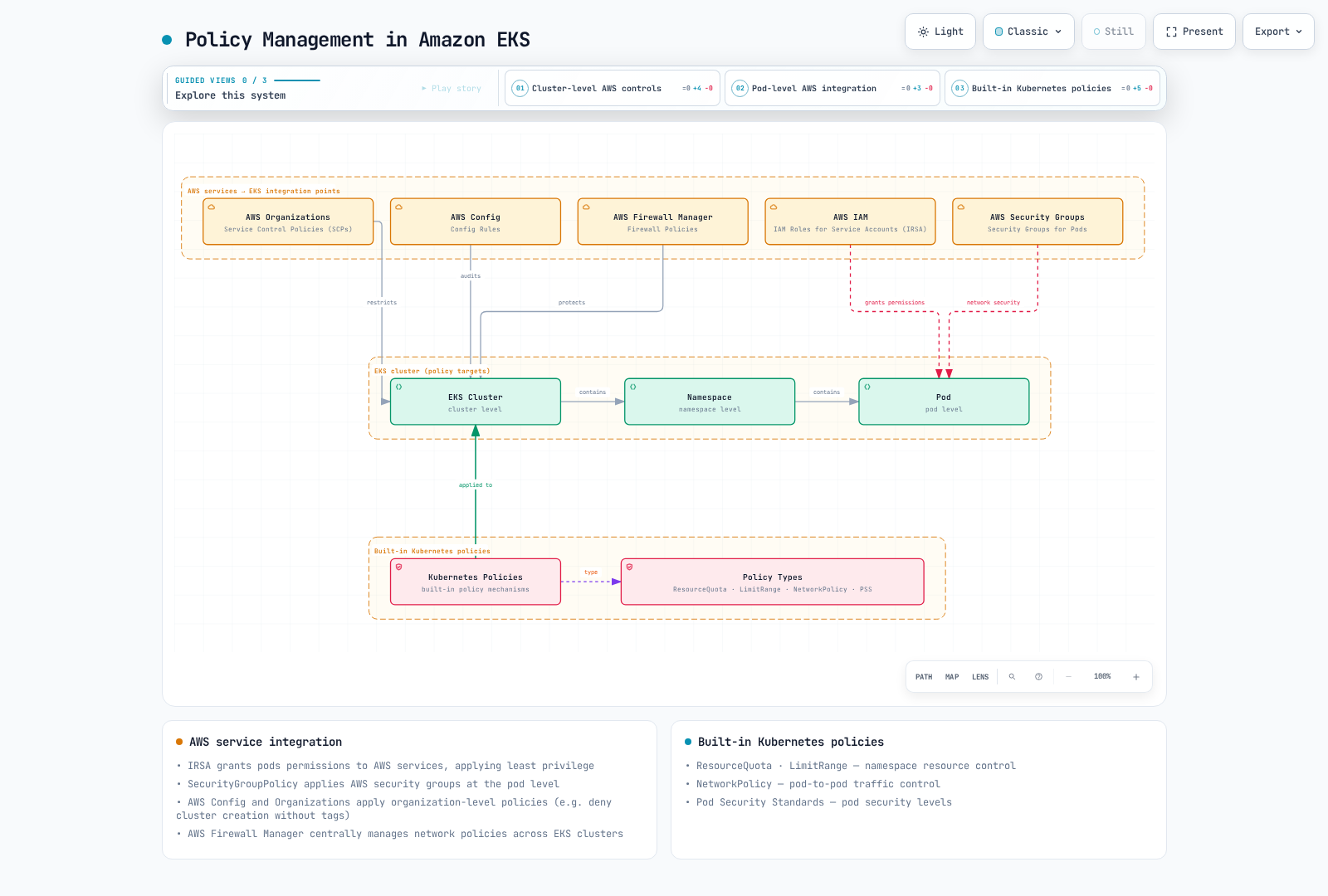Open the Classic style dropdown

point(1028,32)
